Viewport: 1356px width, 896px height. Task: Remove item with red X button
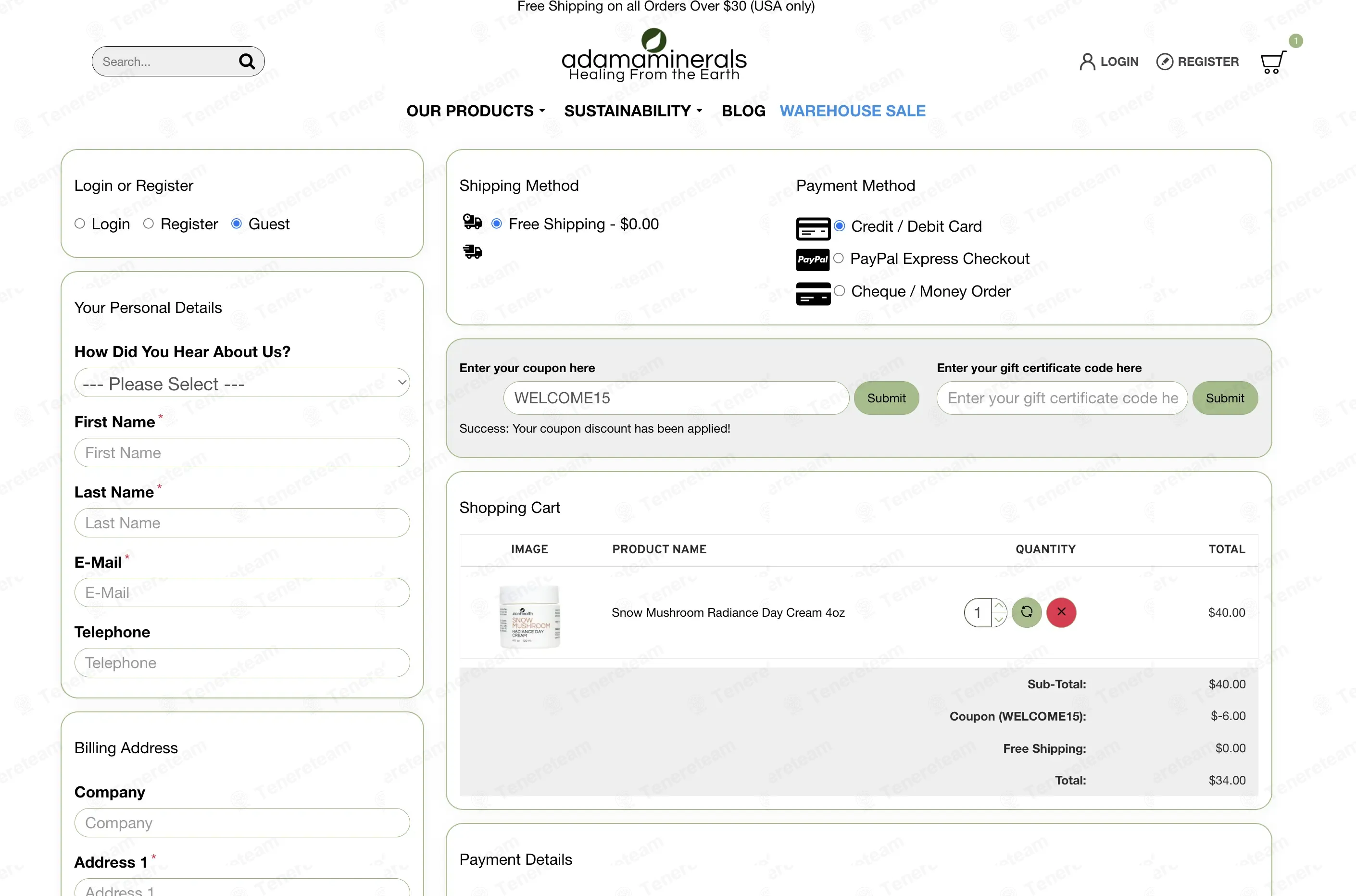1061,612
